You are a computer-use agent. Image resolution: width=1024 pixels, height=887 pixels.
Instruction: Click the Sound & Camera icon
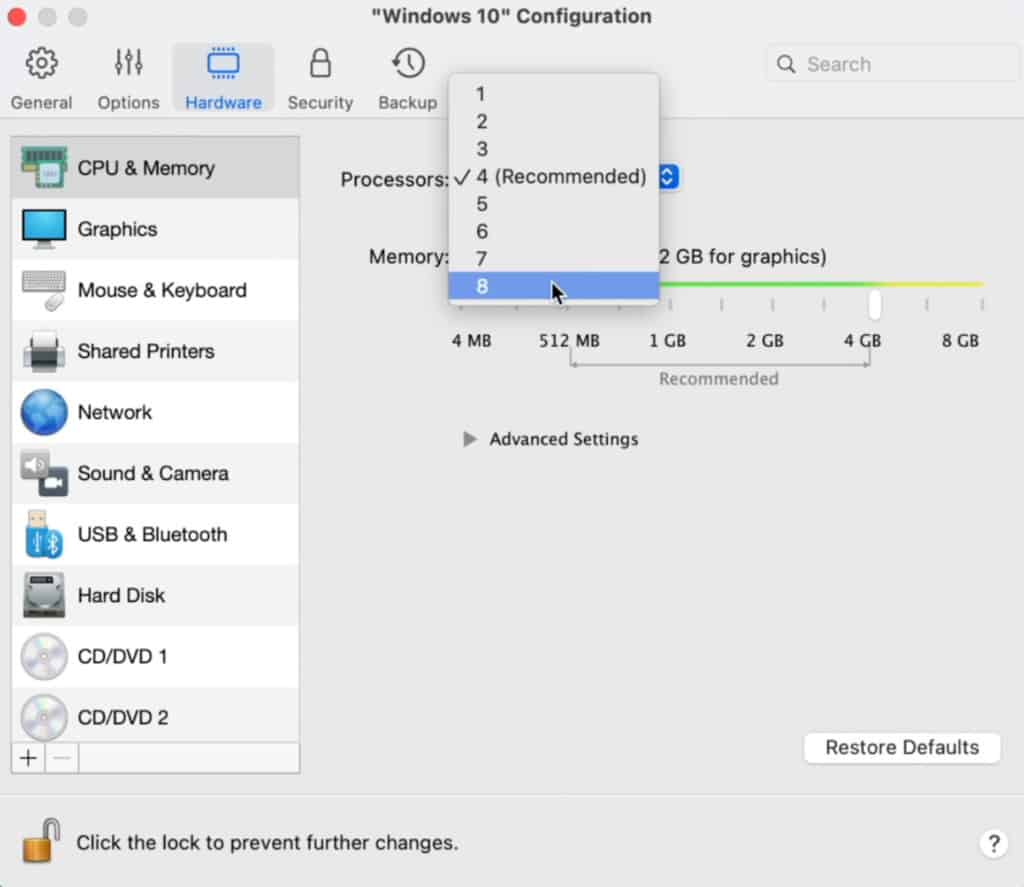point(44,474)
